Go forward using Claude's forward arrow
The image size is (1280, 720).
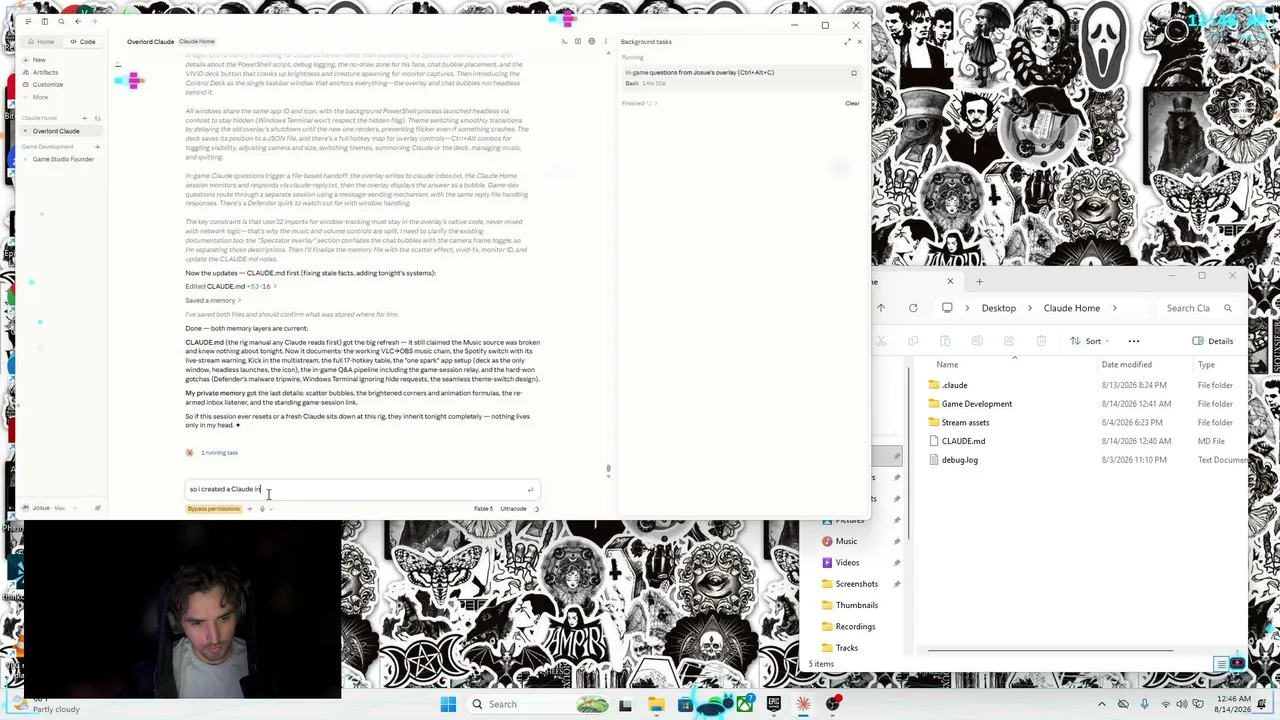click(x=93, y=21)
